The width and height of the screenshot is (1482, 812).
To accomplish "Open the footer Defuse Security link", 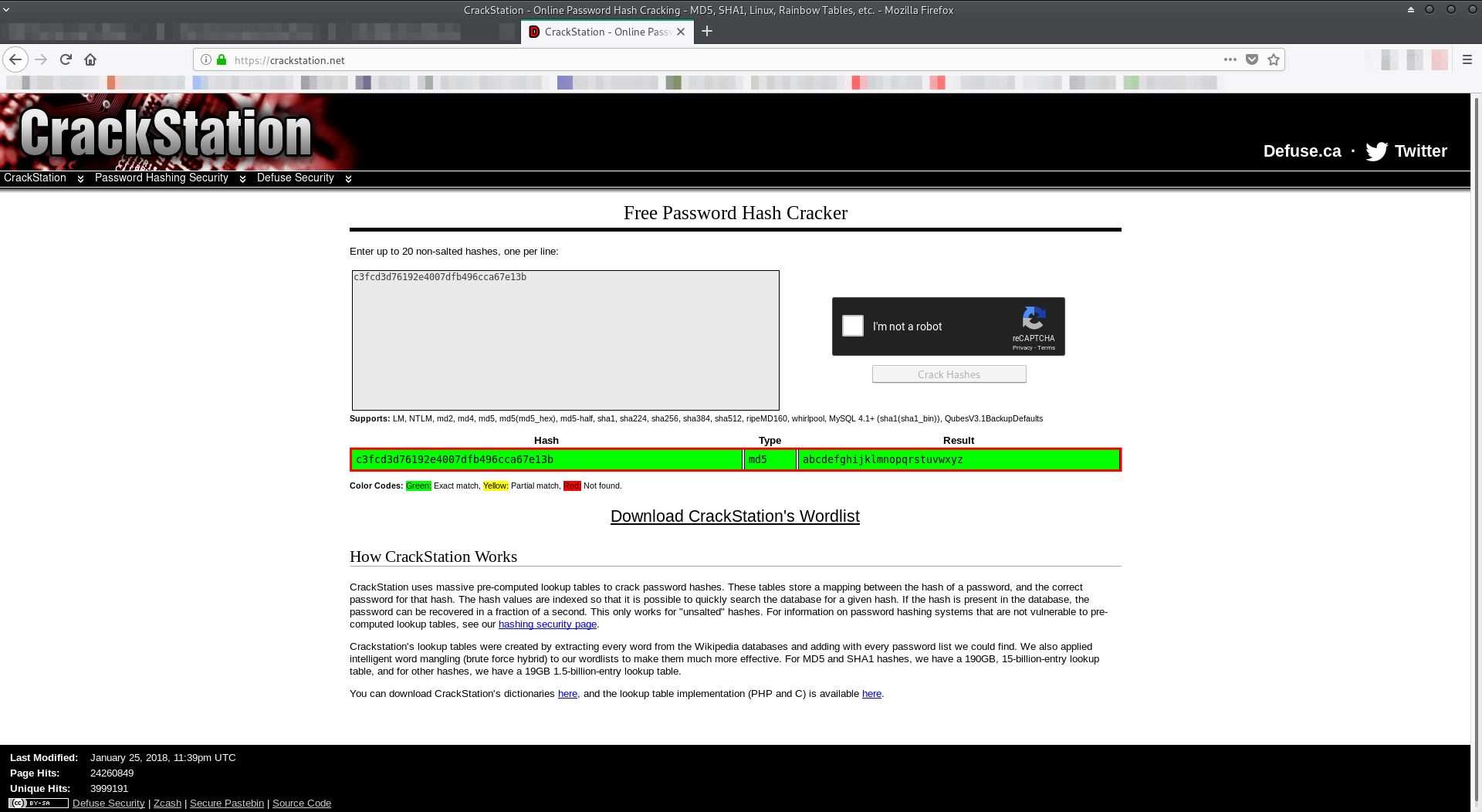I will (x=108, y=804).
